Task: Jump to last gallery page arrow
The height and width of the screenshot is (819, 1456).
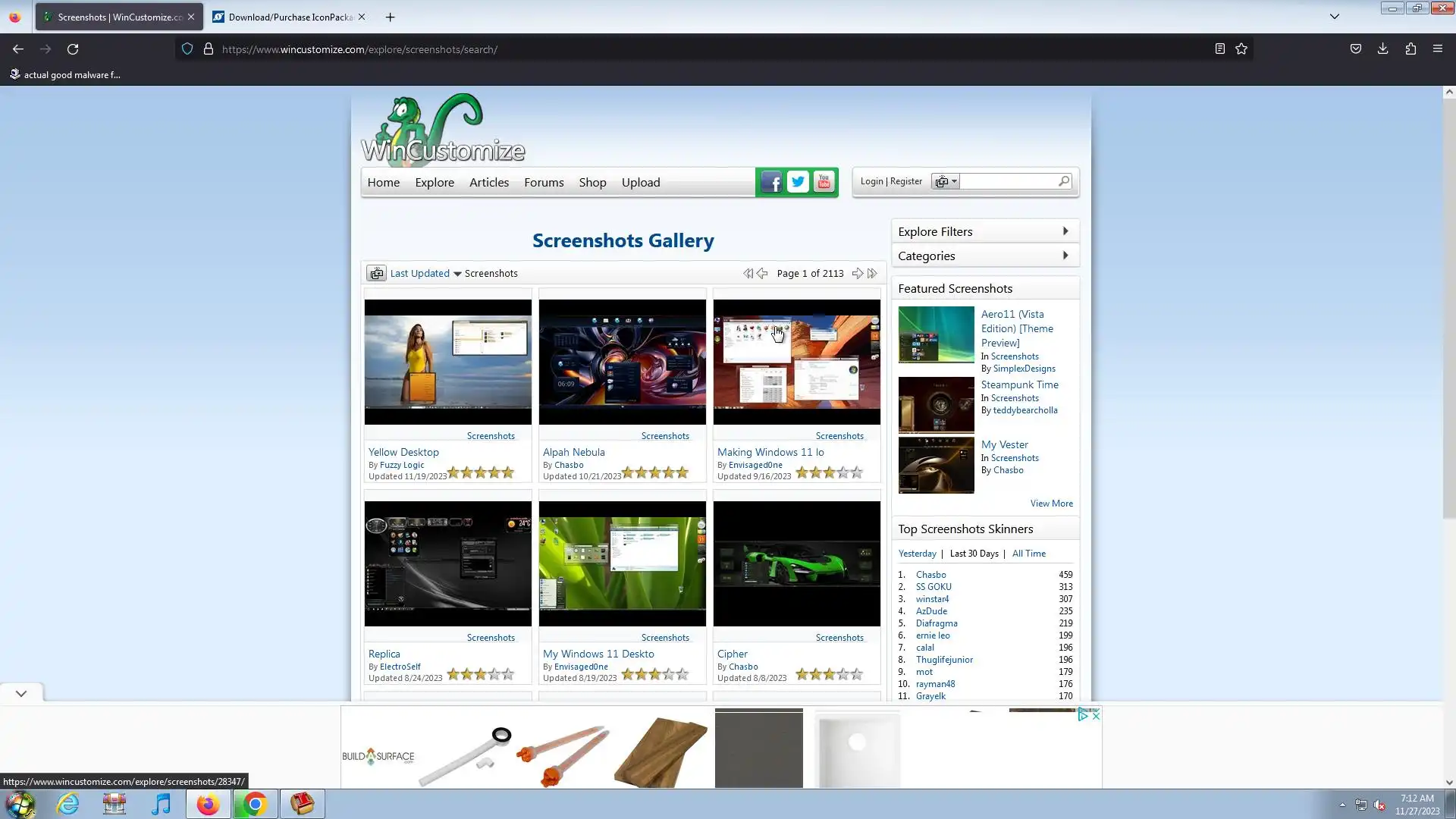Action: tap(872, 274)
